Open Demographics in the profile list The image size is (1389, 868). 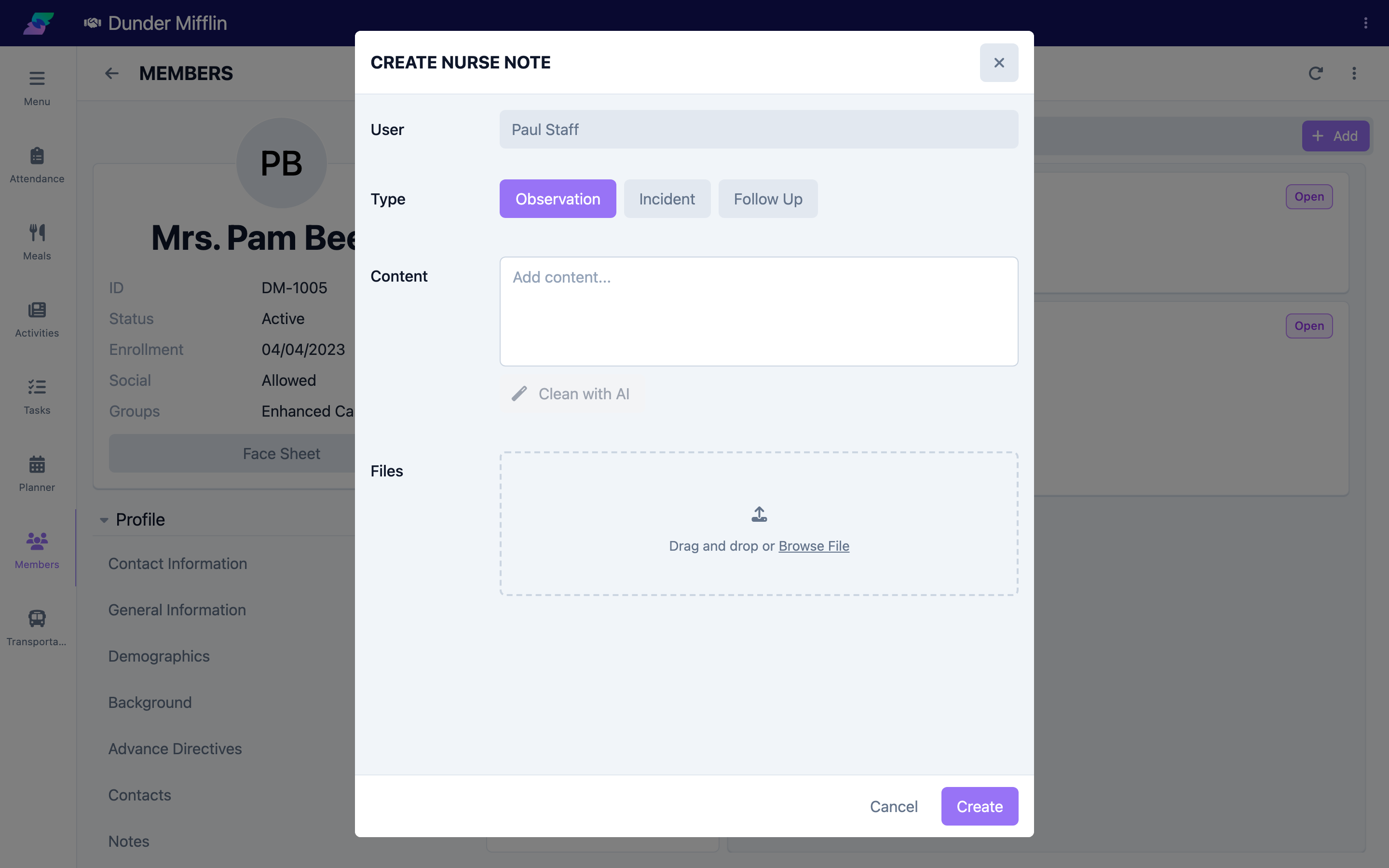(x=159, y=656)
